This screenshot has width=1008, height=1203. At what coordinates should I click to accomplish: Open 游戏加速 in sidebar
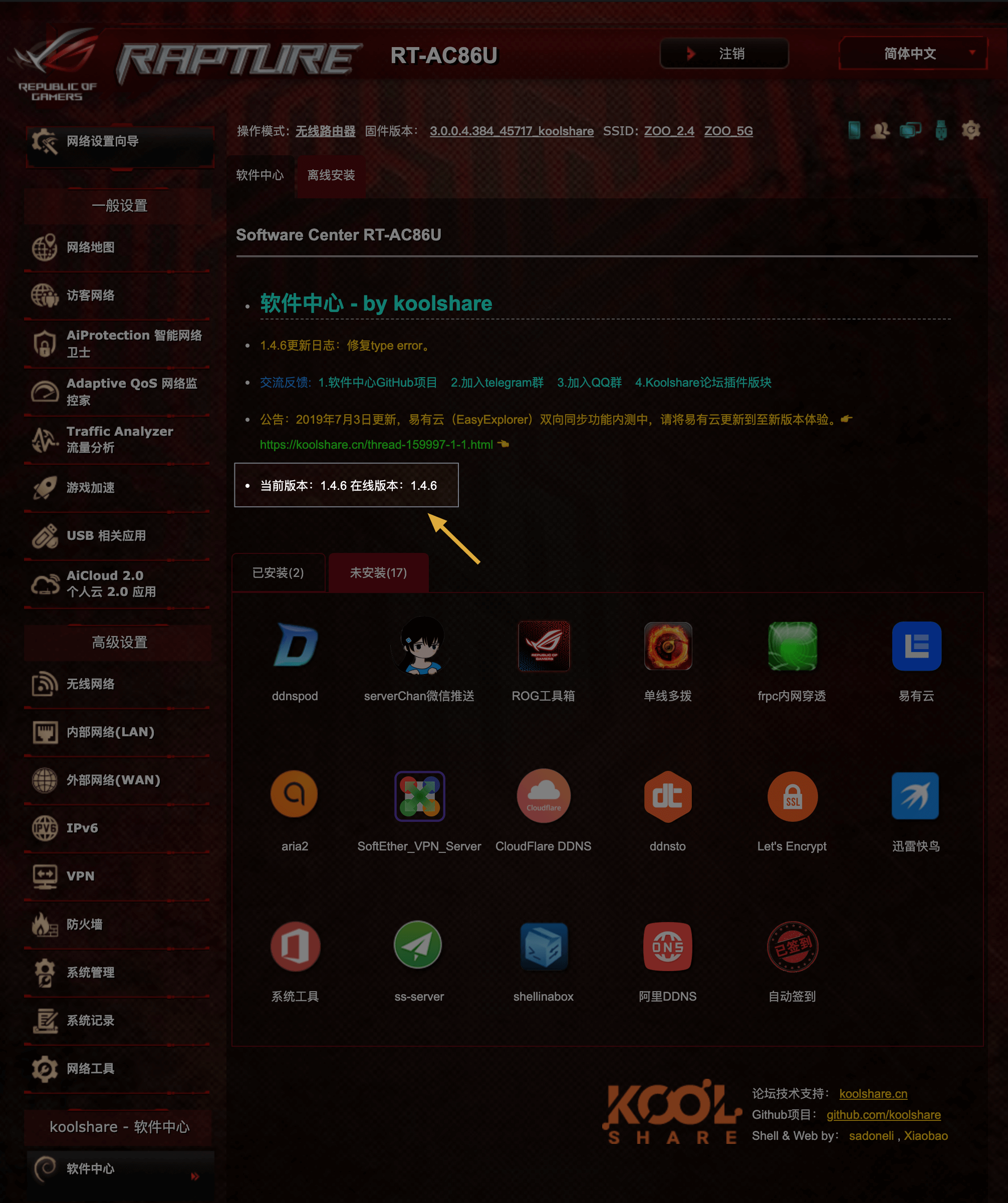tap(117, 487)
